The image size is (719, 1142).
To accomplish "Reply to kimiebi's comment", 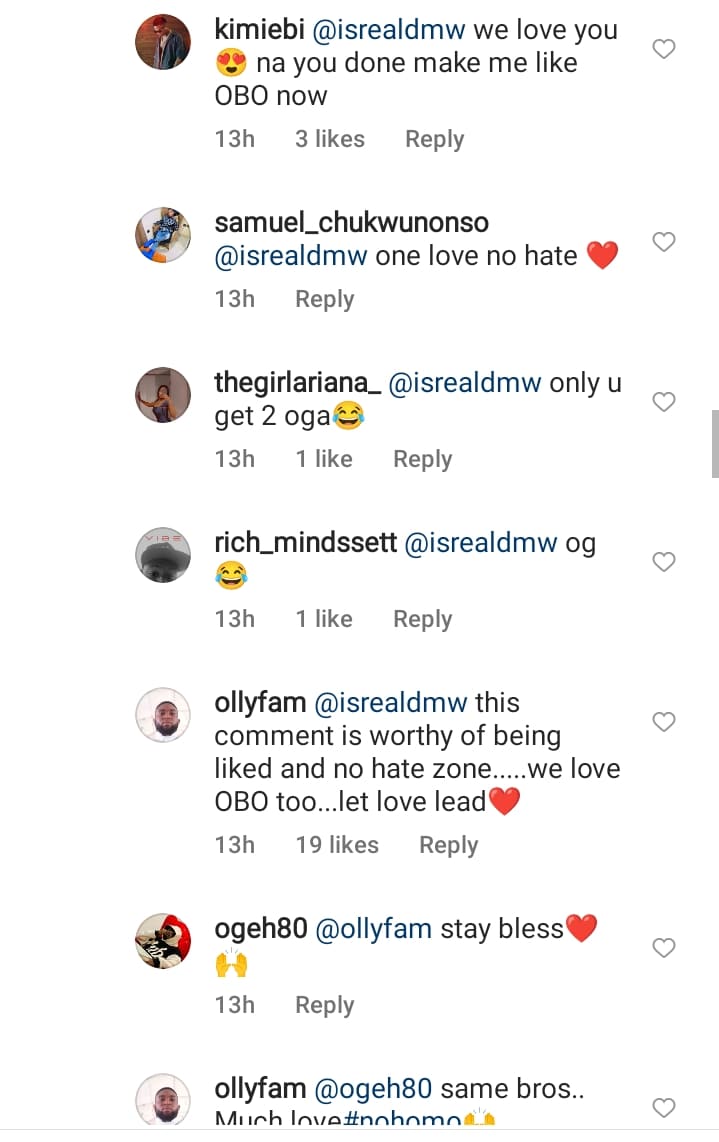I will [x=434, y=139].
